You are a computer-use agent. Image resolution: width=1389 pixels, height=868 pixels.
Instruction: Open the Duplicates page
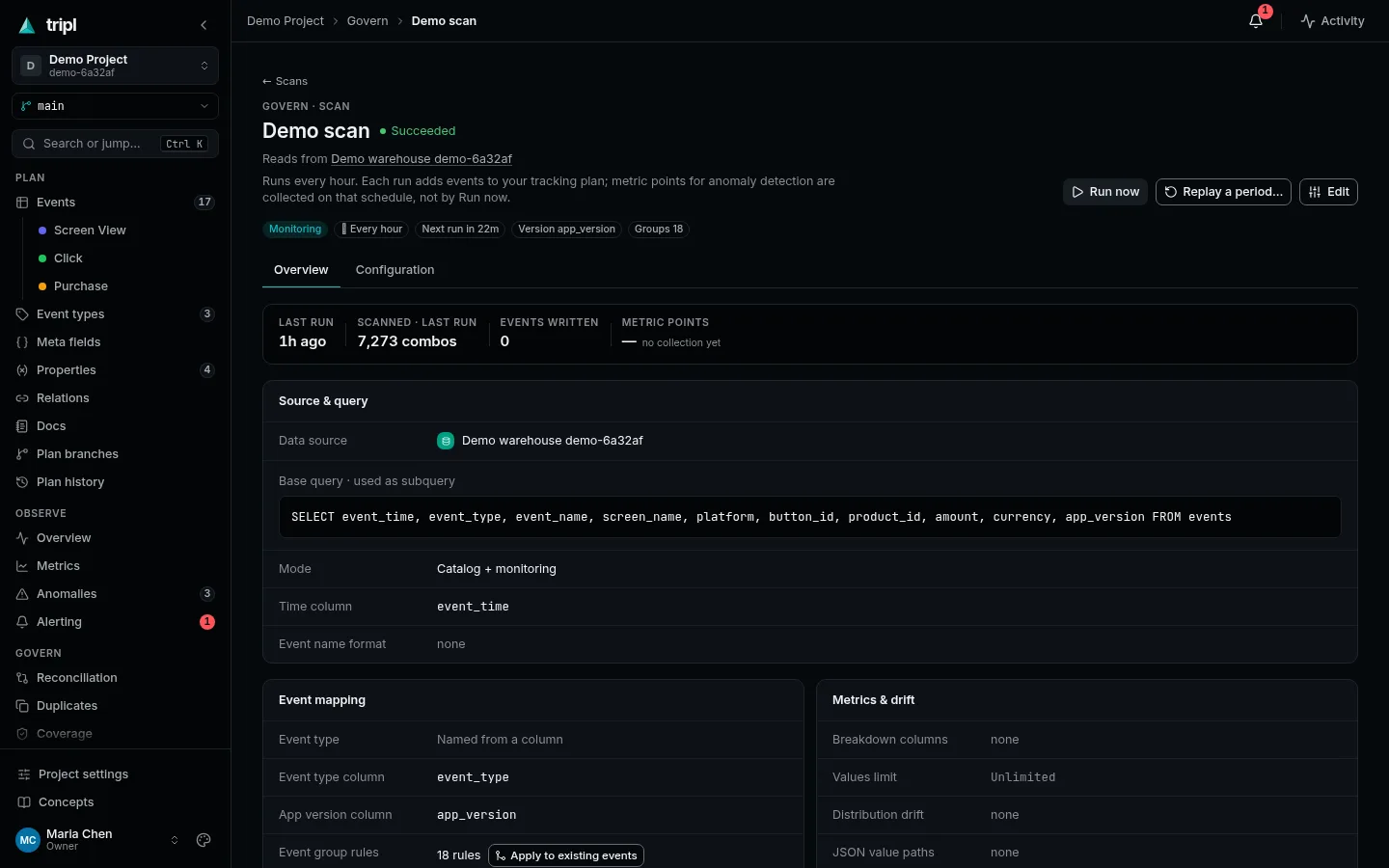(115, 706)
